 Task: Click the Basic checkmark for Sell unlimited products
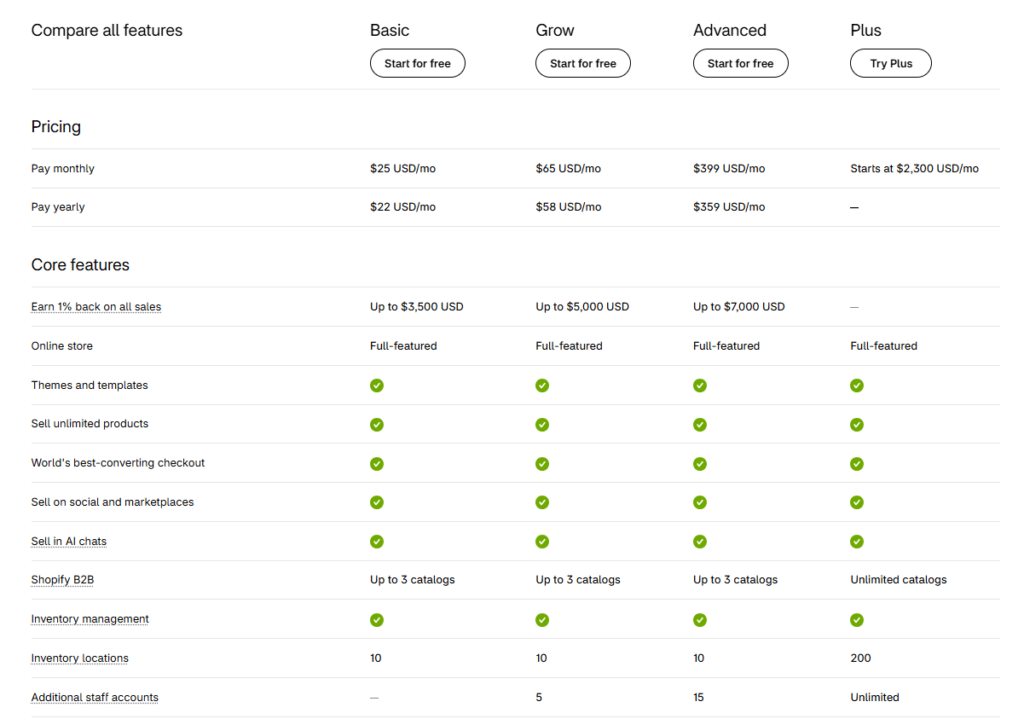pyautogui.click(x=377, y=424)
